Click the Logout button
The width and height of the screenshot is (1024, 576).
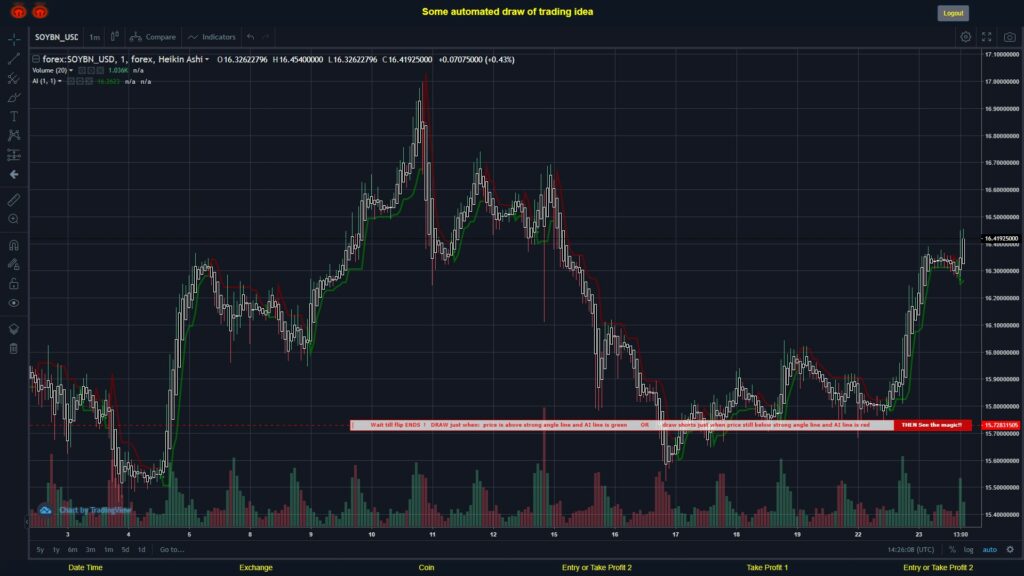pos(953,13)
